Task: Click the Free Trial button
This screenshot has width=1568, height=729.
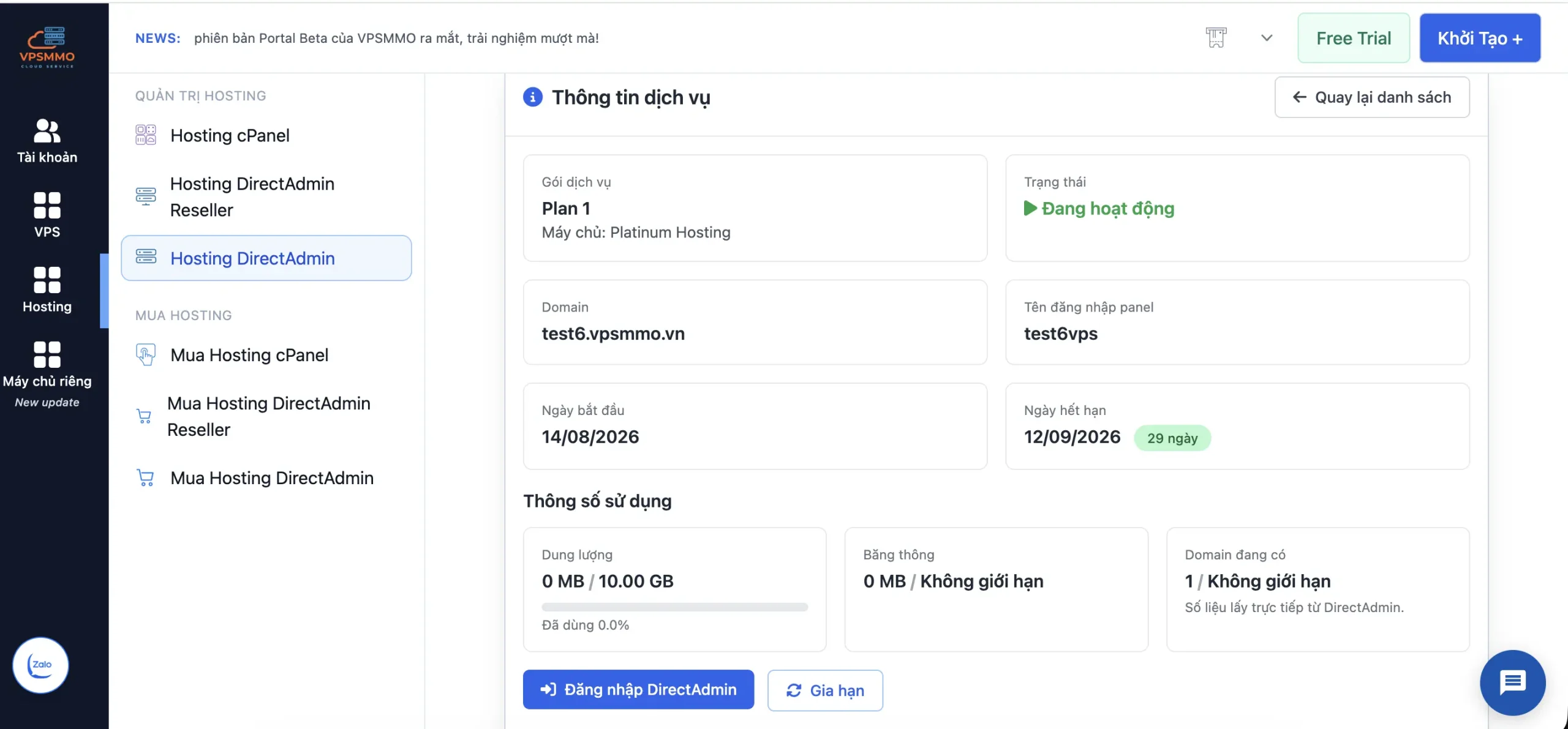Action: coord(1354,38)
